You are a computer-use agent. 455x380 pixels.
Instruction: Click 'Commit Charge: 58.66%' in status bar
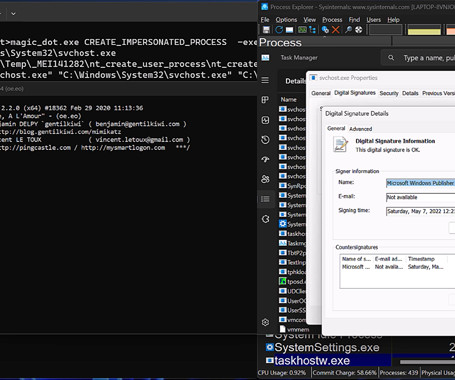[x=344, y=373]
